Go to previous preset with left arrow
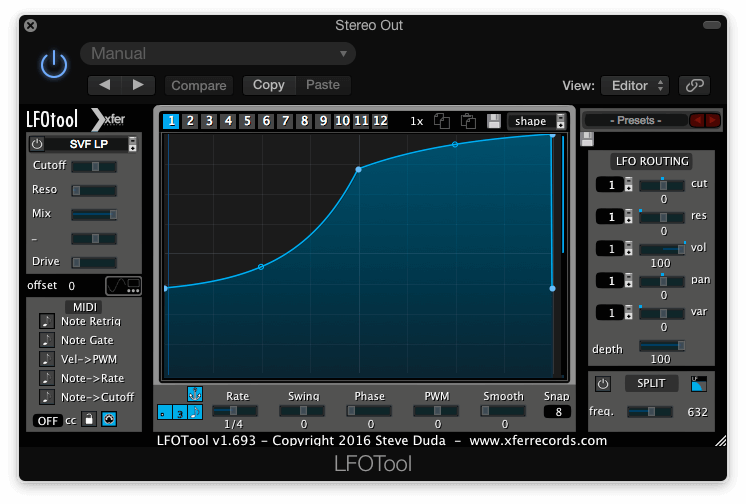746x504 pixels. pyautogui.click(x=105, y=85)
